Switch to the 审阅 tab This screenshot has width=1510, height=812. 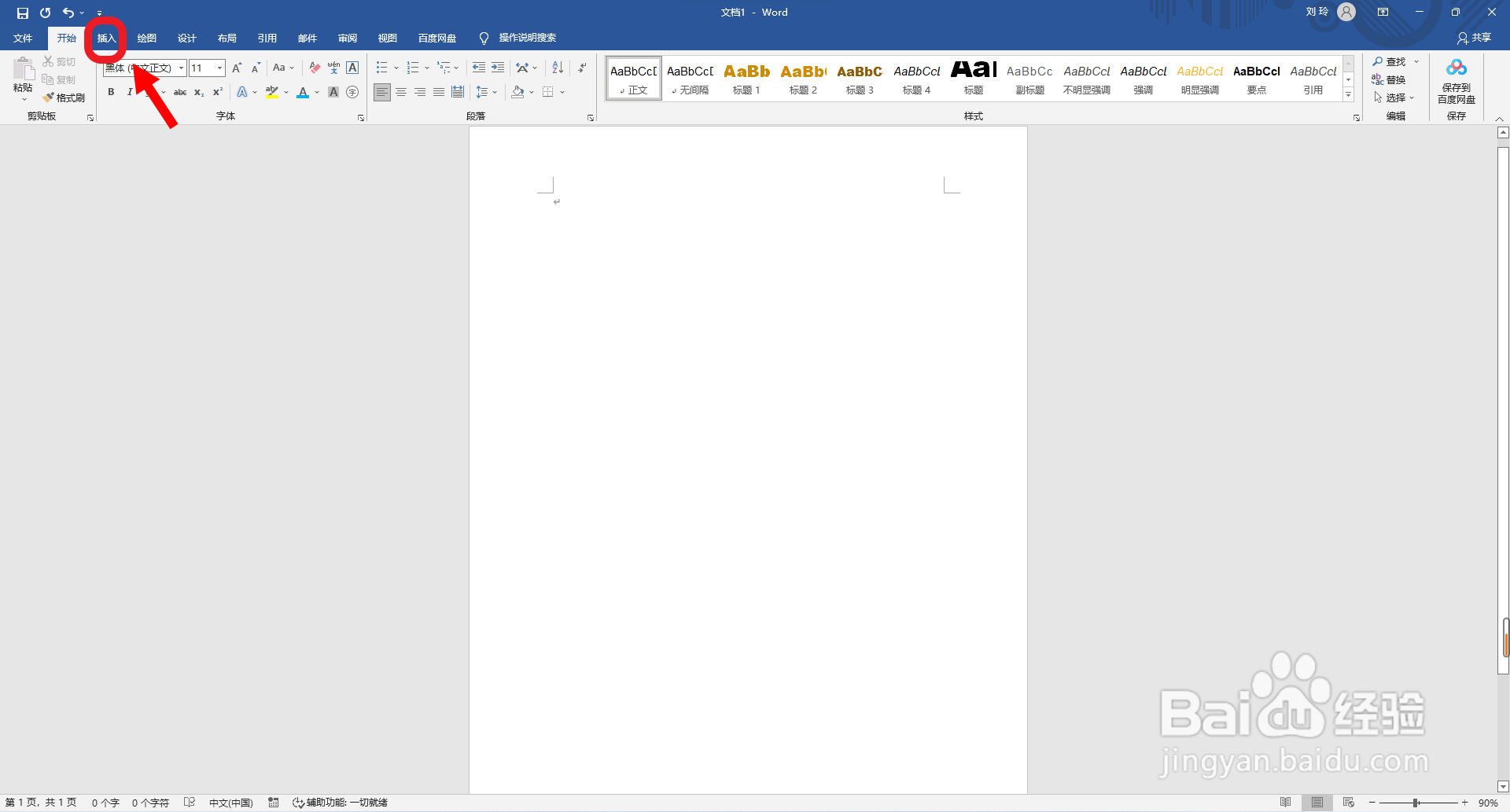pos(347,38)
